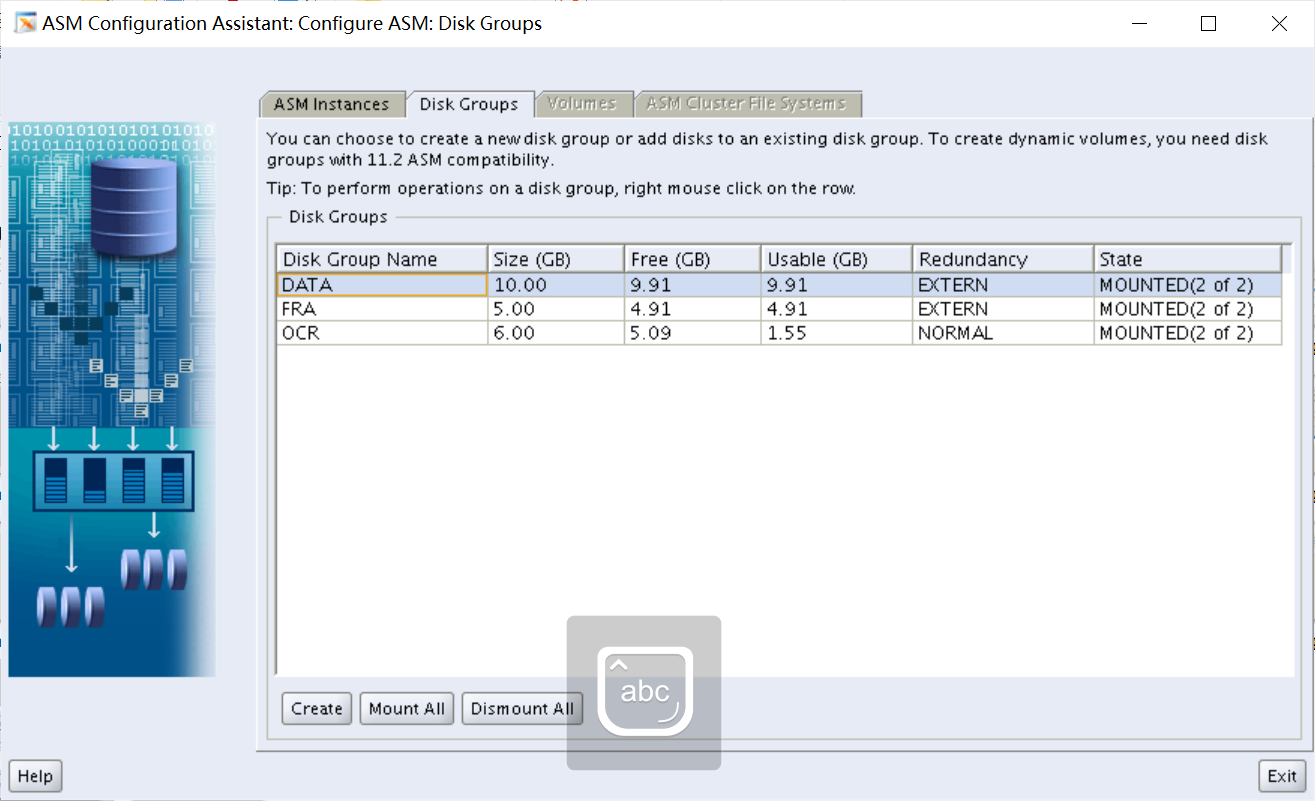1315x801 pixels.
Task: Maximize the ASM Configuration Assistant window
Action: point(1208,24)
